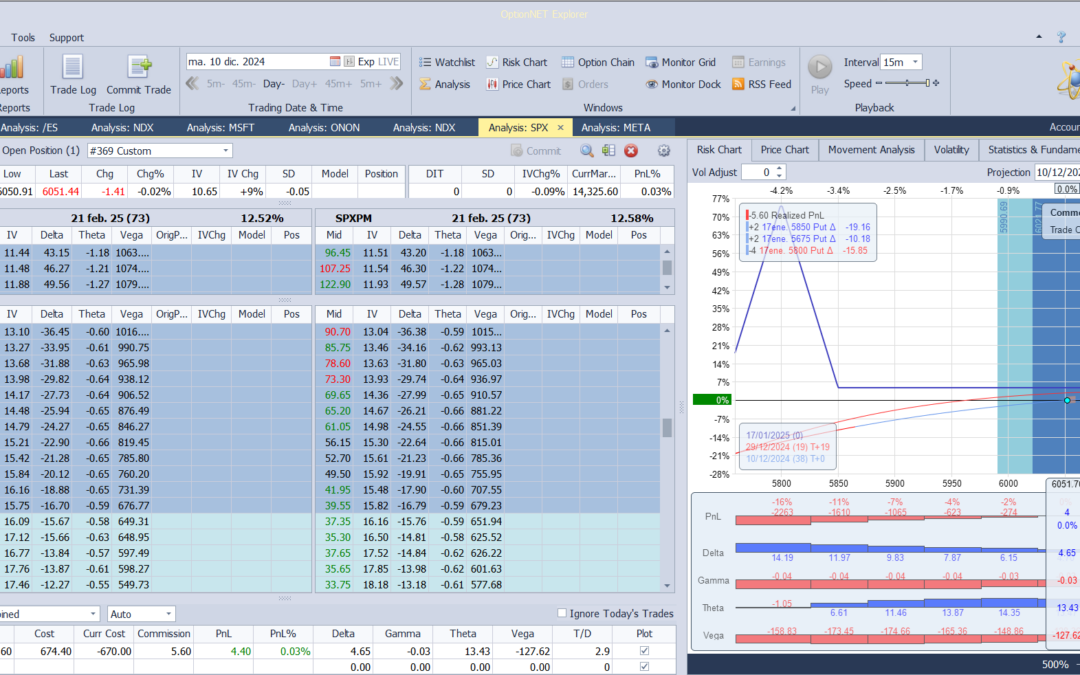Open the Support menu
This screenshot has width=1080, height=675.
[x=67, y=38]
